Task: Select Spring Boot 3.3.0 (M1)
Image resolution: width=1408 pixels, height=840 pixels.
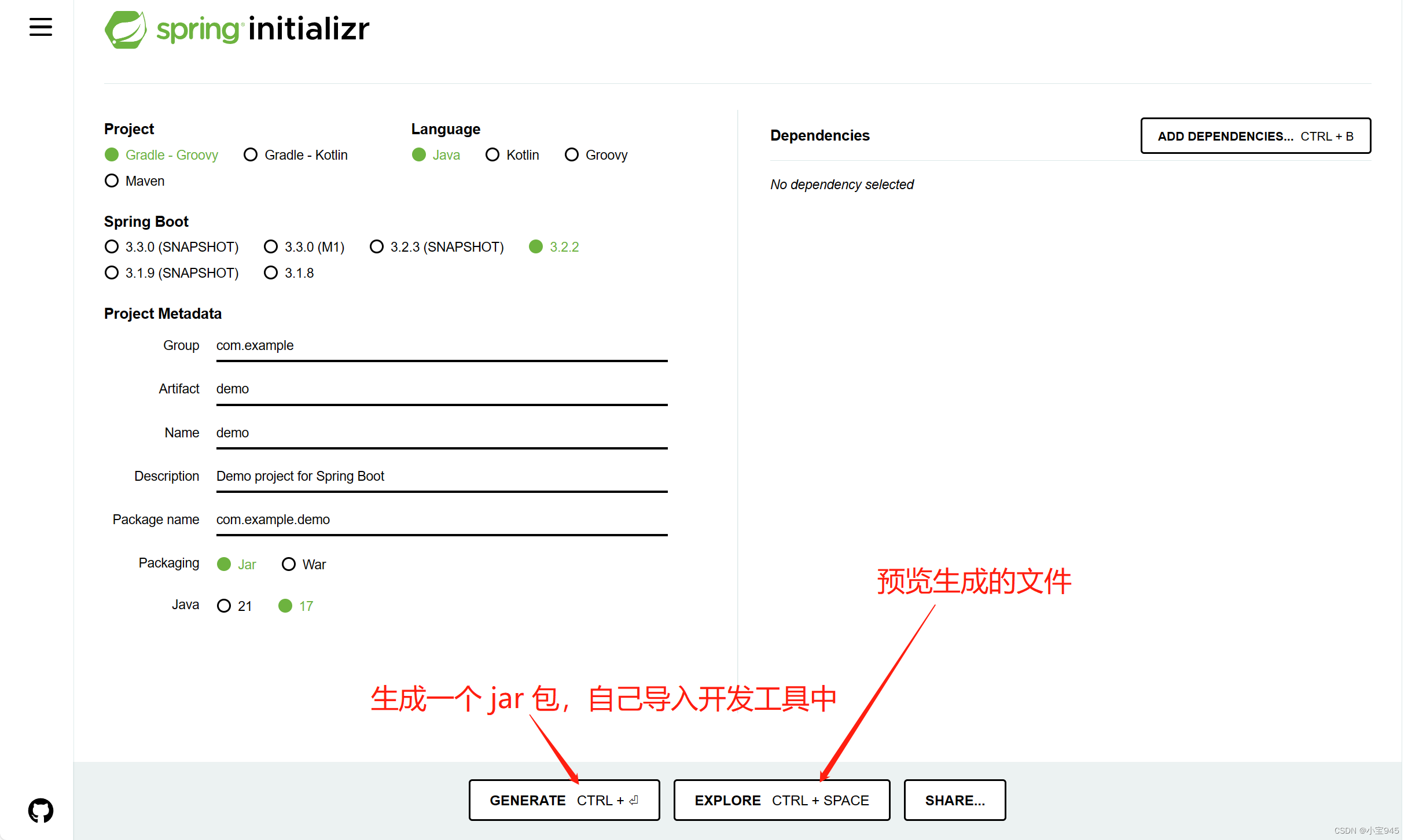Action: [304, 247]
